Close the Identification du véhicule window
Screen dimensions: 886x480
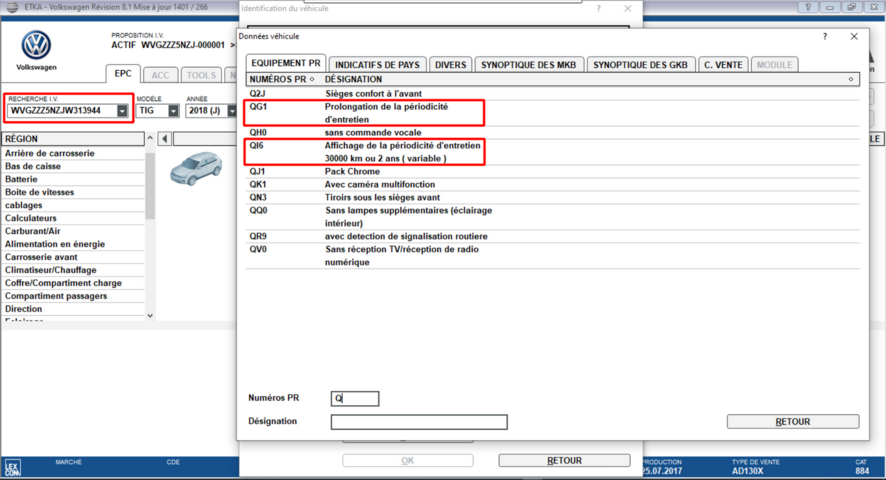[x=628, y=8]
